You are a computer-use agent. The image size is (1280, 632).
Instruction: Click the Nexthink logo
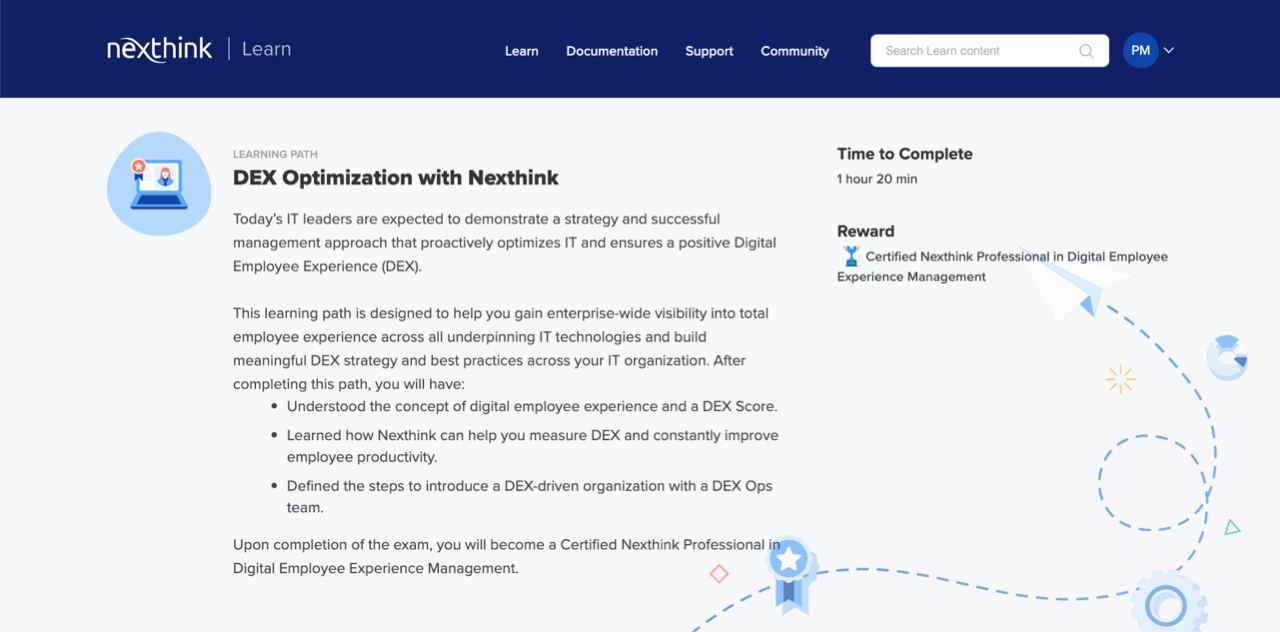coord(159,47)
